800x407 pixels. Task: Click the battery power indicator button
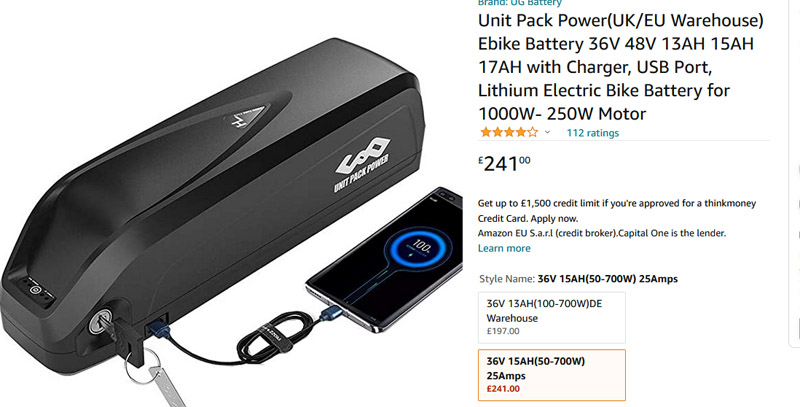coord(34,290)
